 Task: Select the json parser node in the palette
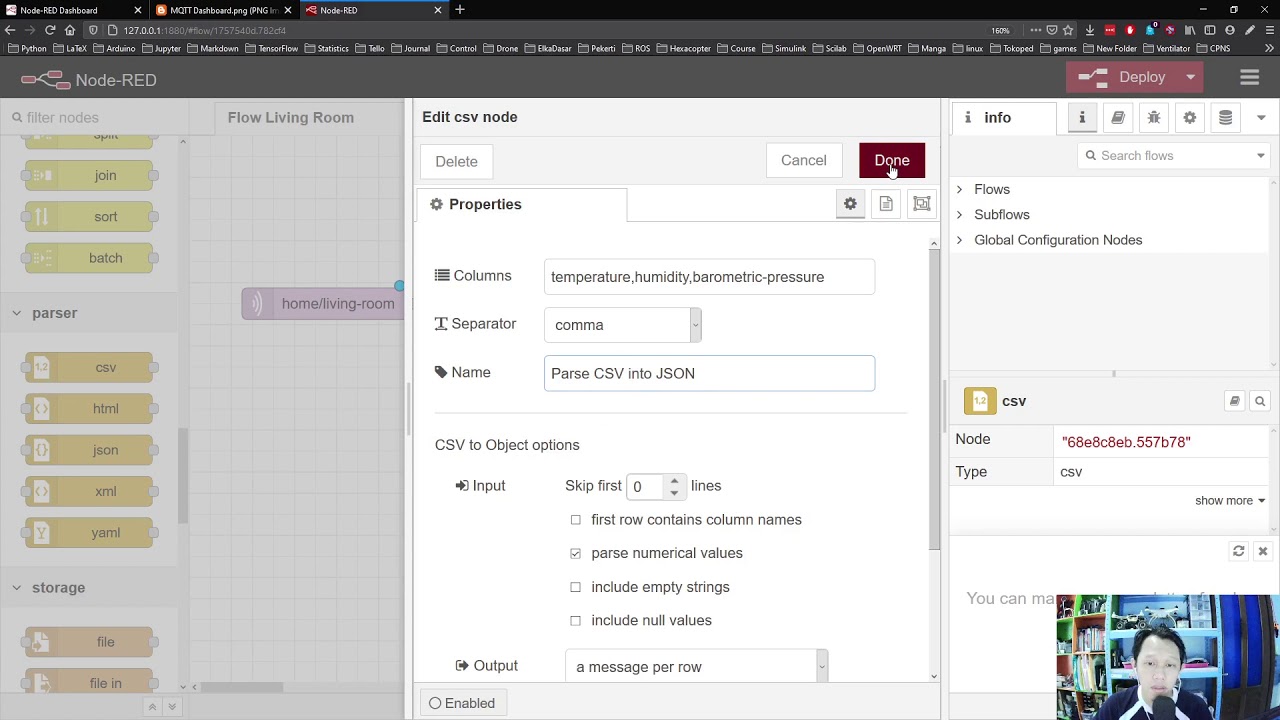pos(90,450)
